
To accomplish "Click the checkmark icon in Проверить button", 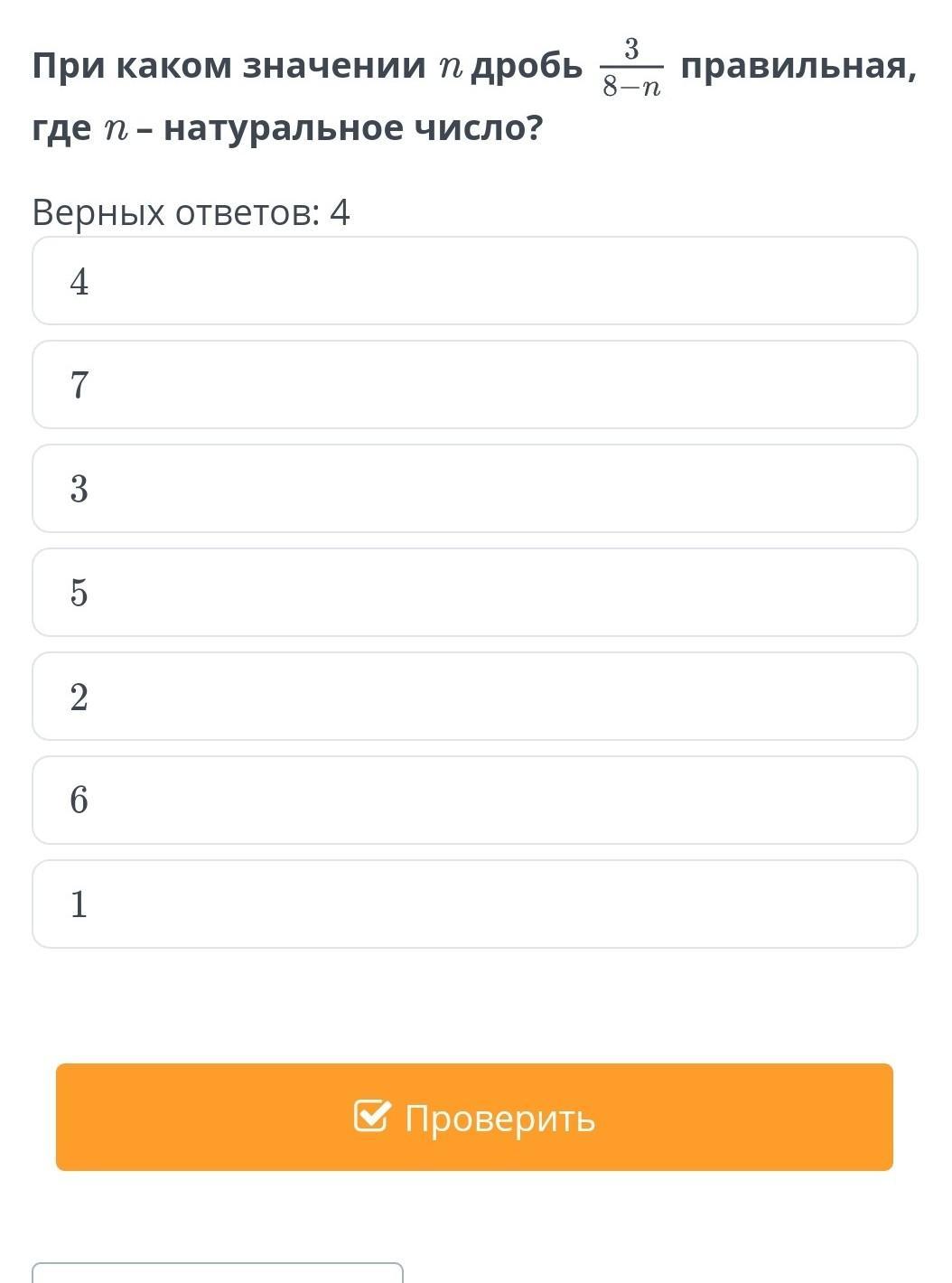I will pos(371,1117).
